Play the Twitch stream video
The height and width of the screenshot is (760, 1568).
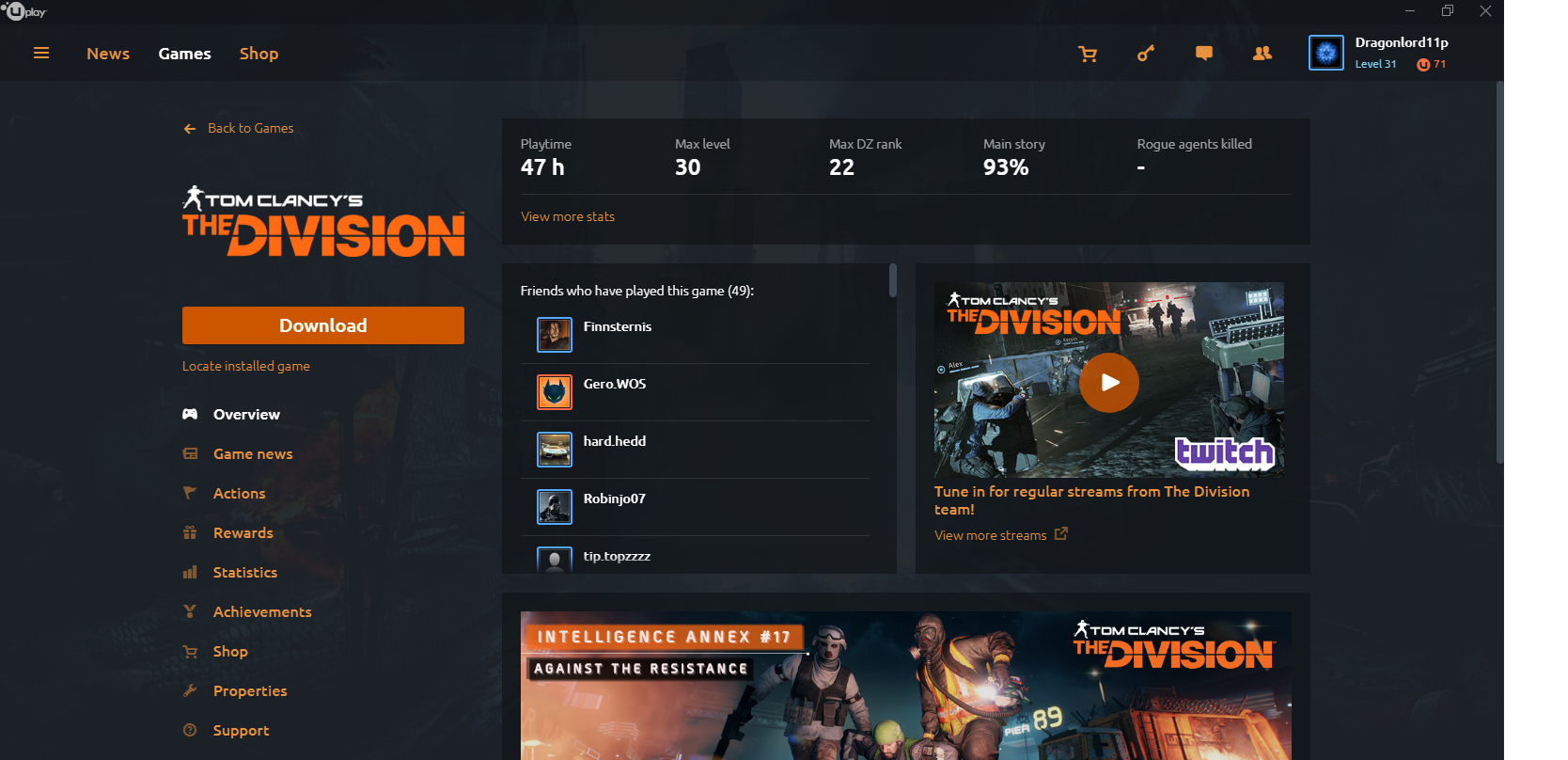pyautogui.click(x=1108, y=382)
